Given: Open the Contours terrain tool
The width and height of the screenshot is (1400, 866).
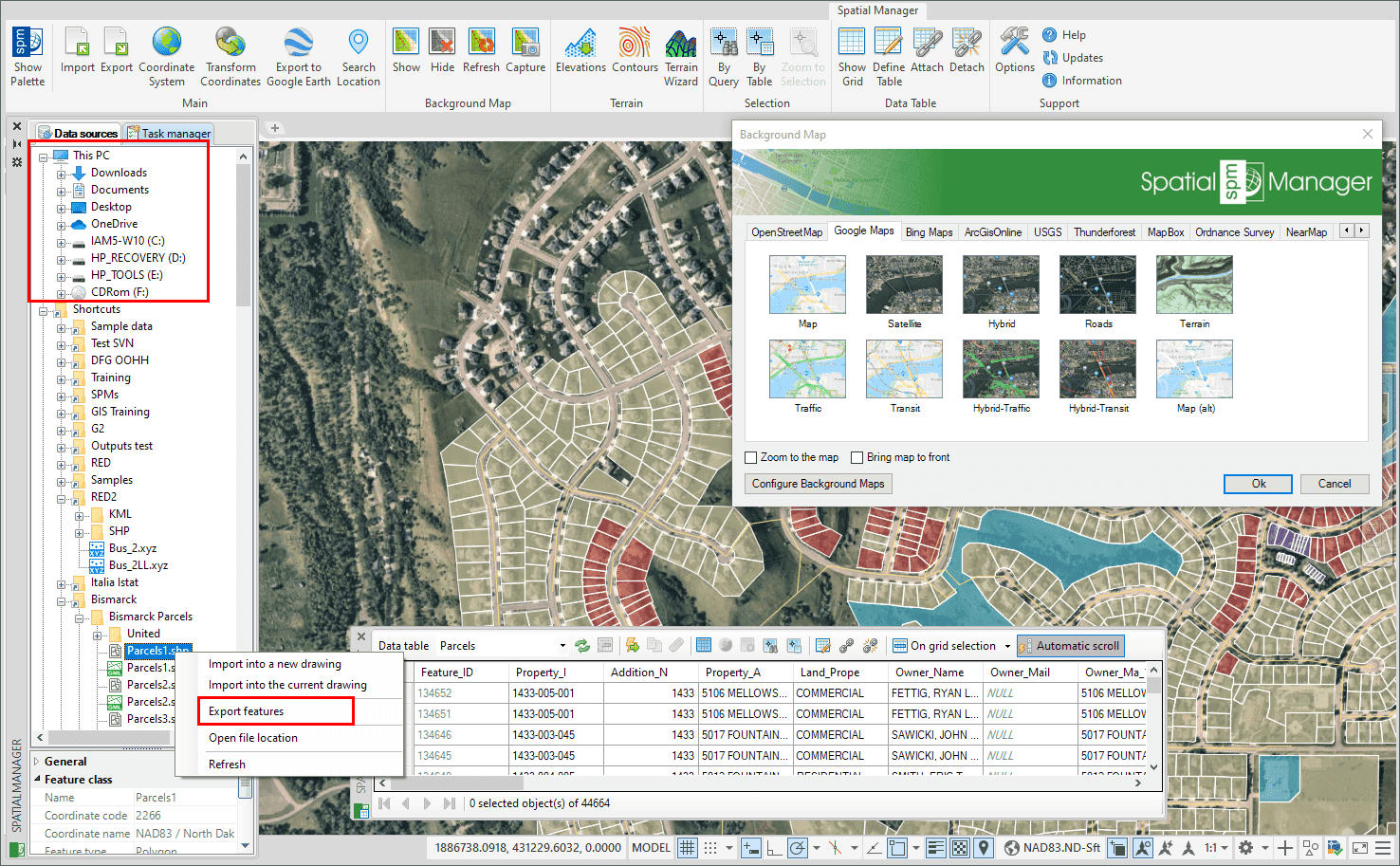Looking at the screenshot, I should (635, 50).
